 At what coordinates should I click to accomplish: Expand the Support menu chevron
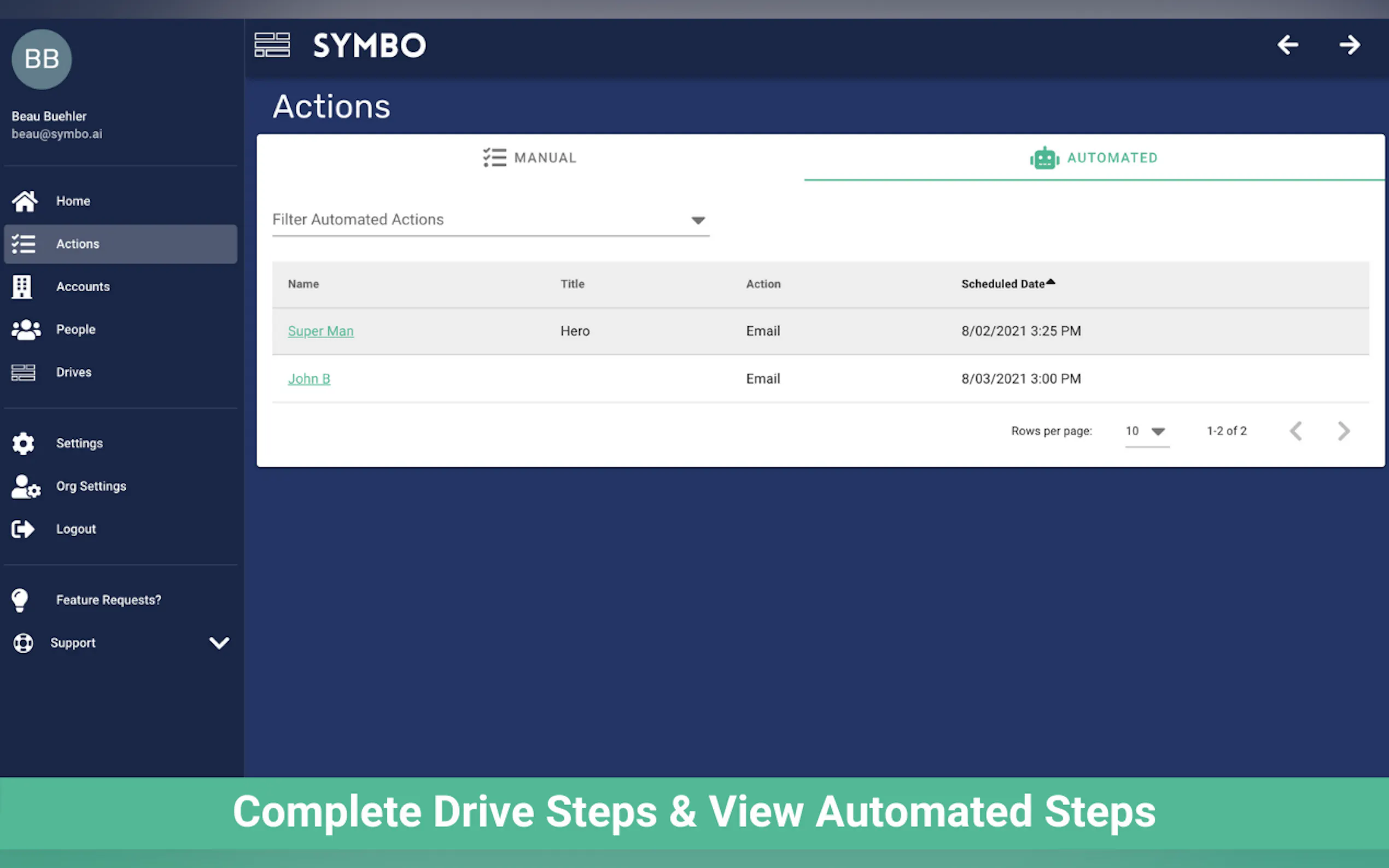[219, 642]
